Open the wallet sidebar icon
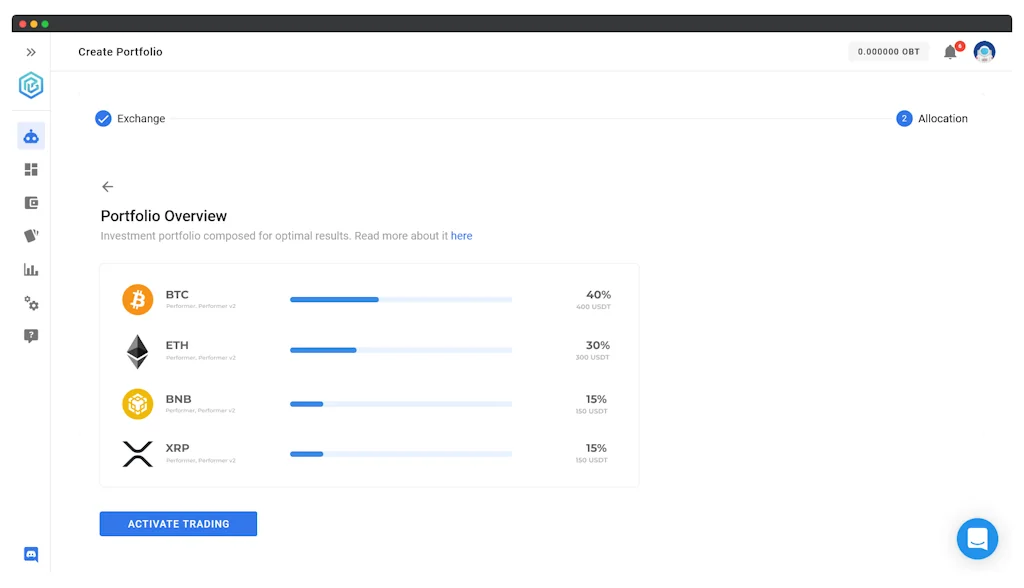This screenshot has width=1024, height=588. 31,203
